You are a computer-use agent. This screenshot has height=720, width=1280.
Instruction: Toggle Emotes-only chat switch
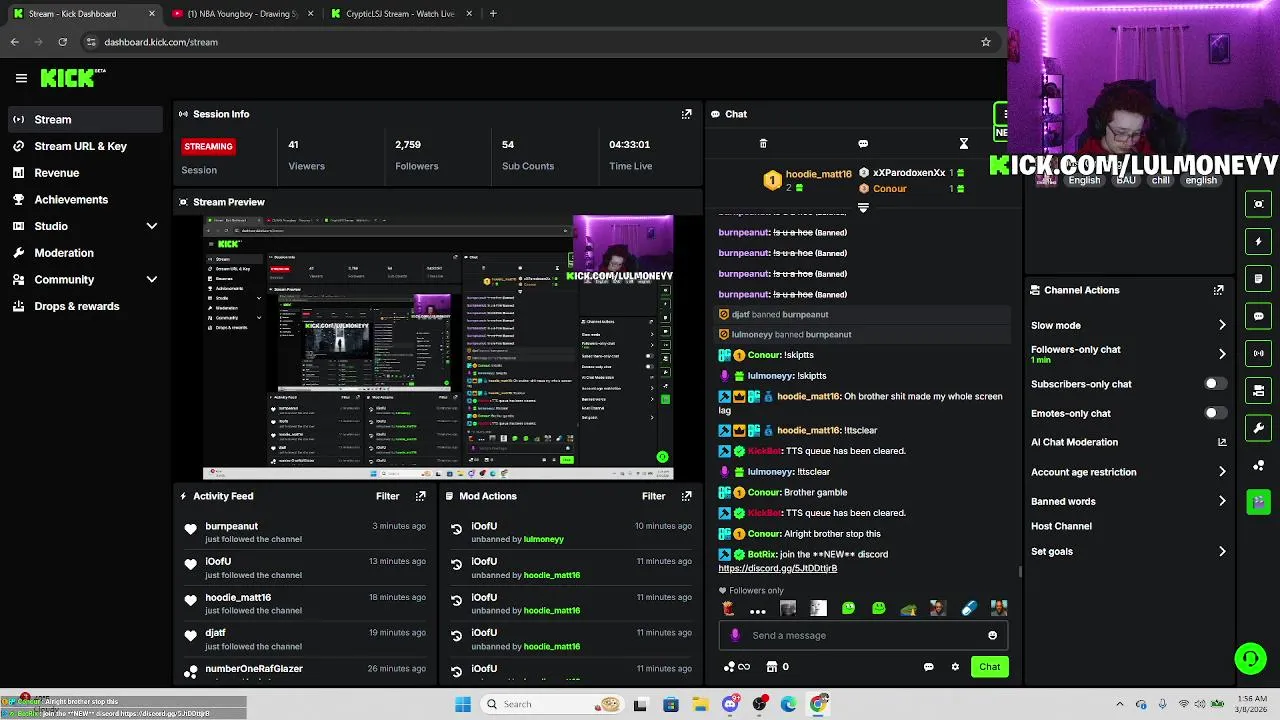(1215, 413)
